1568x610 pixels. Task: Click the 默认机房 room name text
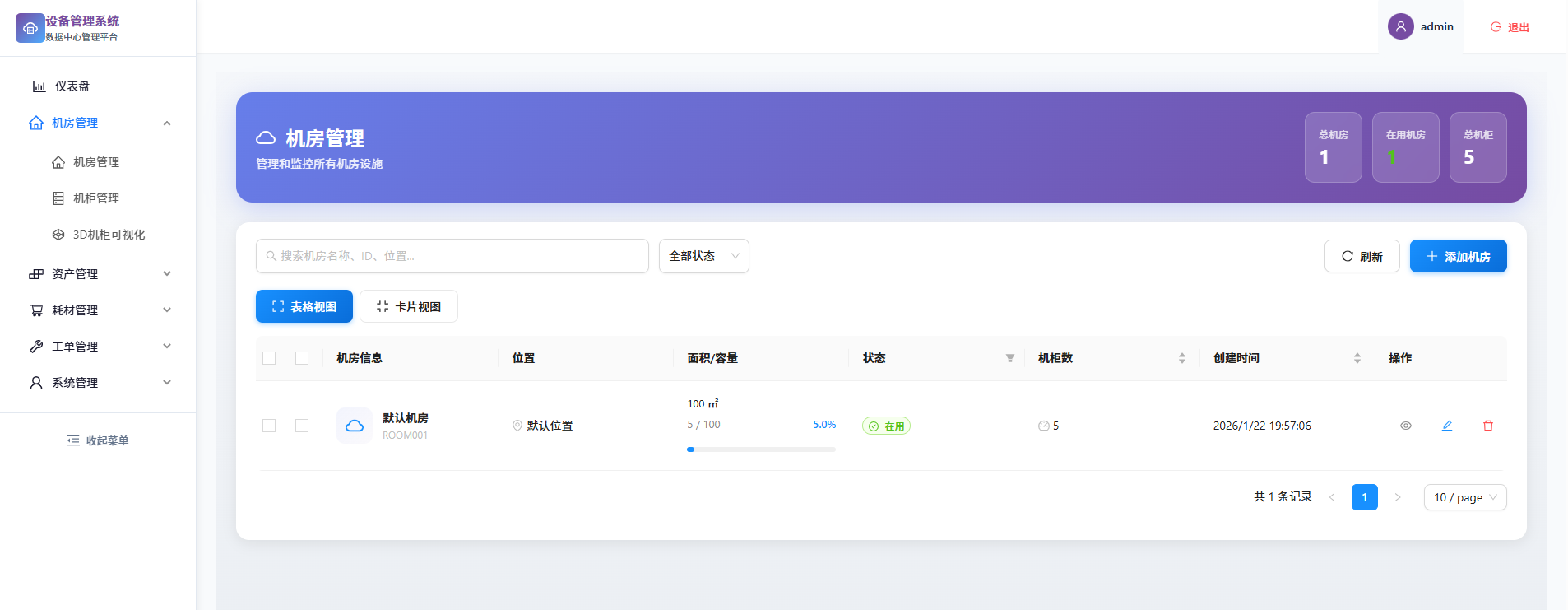[406, 418]
